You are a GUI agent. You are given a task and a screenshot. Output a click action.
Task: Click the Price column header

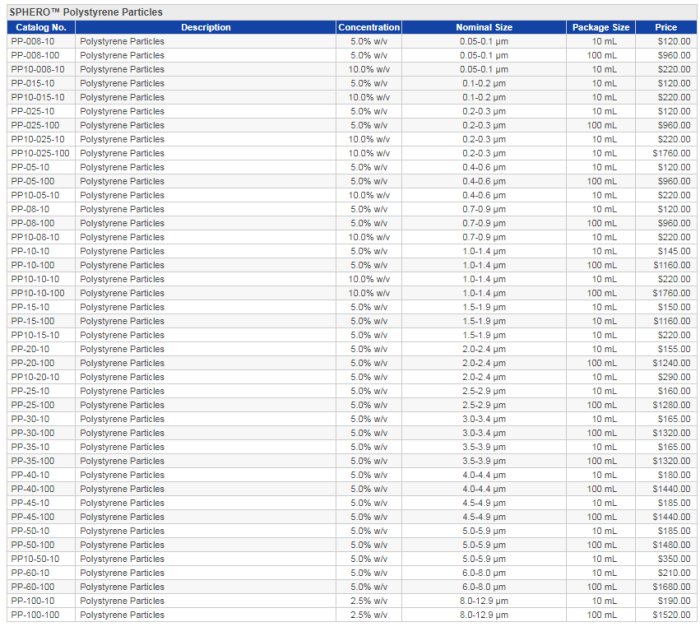click(666, 27)
